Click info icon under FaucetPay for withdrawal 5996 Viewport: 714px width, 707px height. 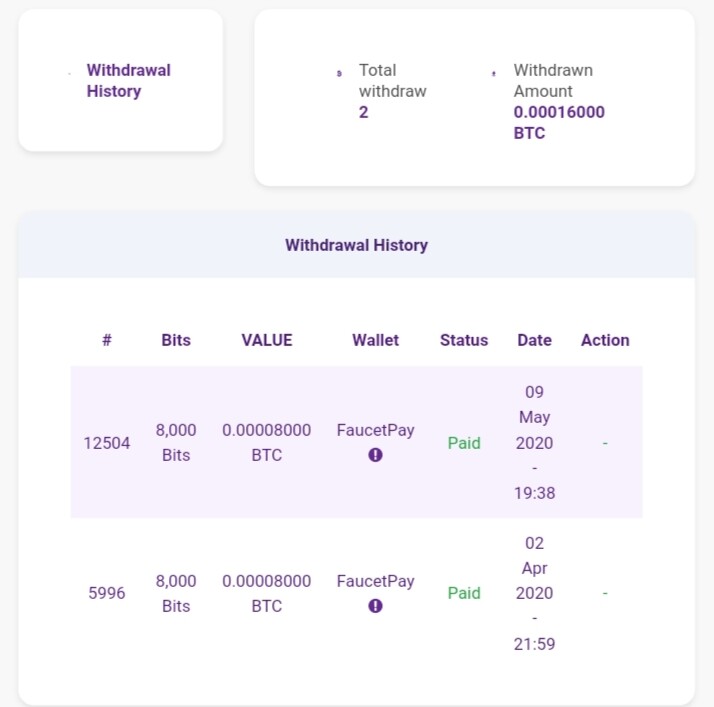coord(375,606)
